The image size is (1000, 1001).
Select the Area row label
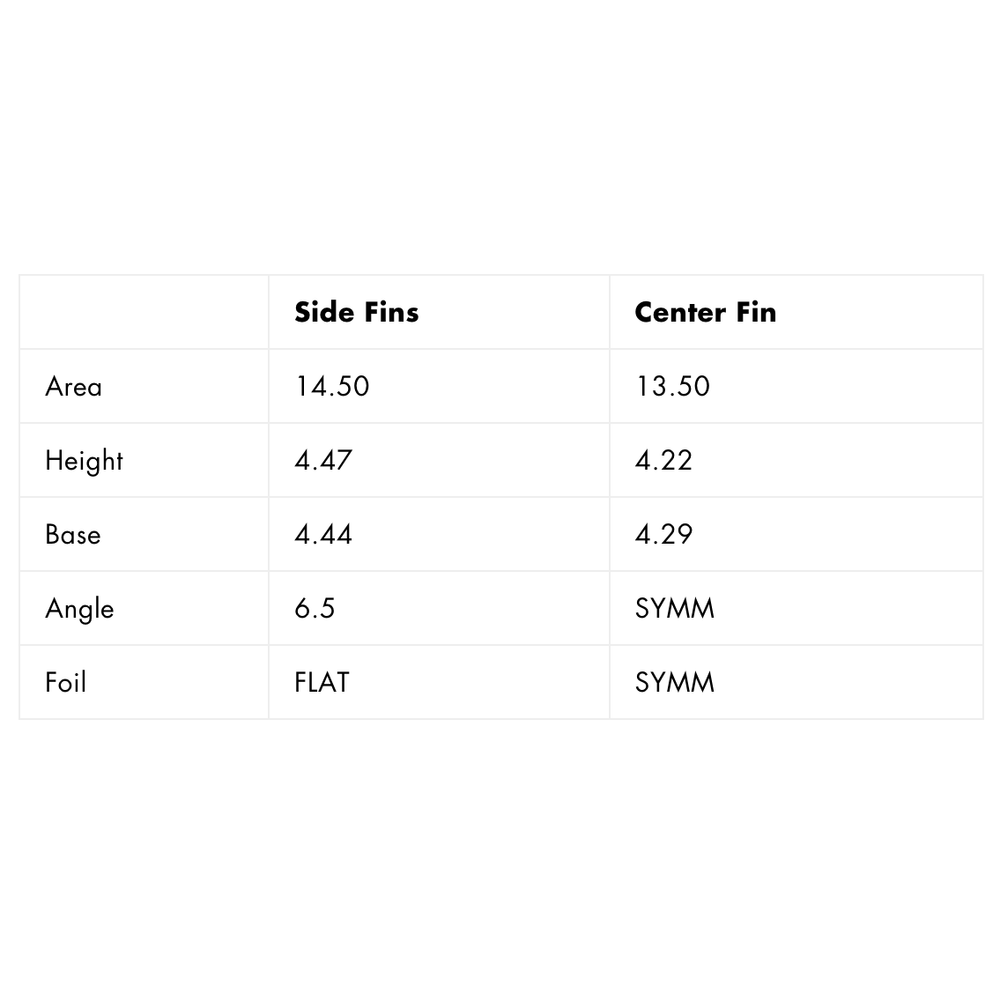pos(73,386)
